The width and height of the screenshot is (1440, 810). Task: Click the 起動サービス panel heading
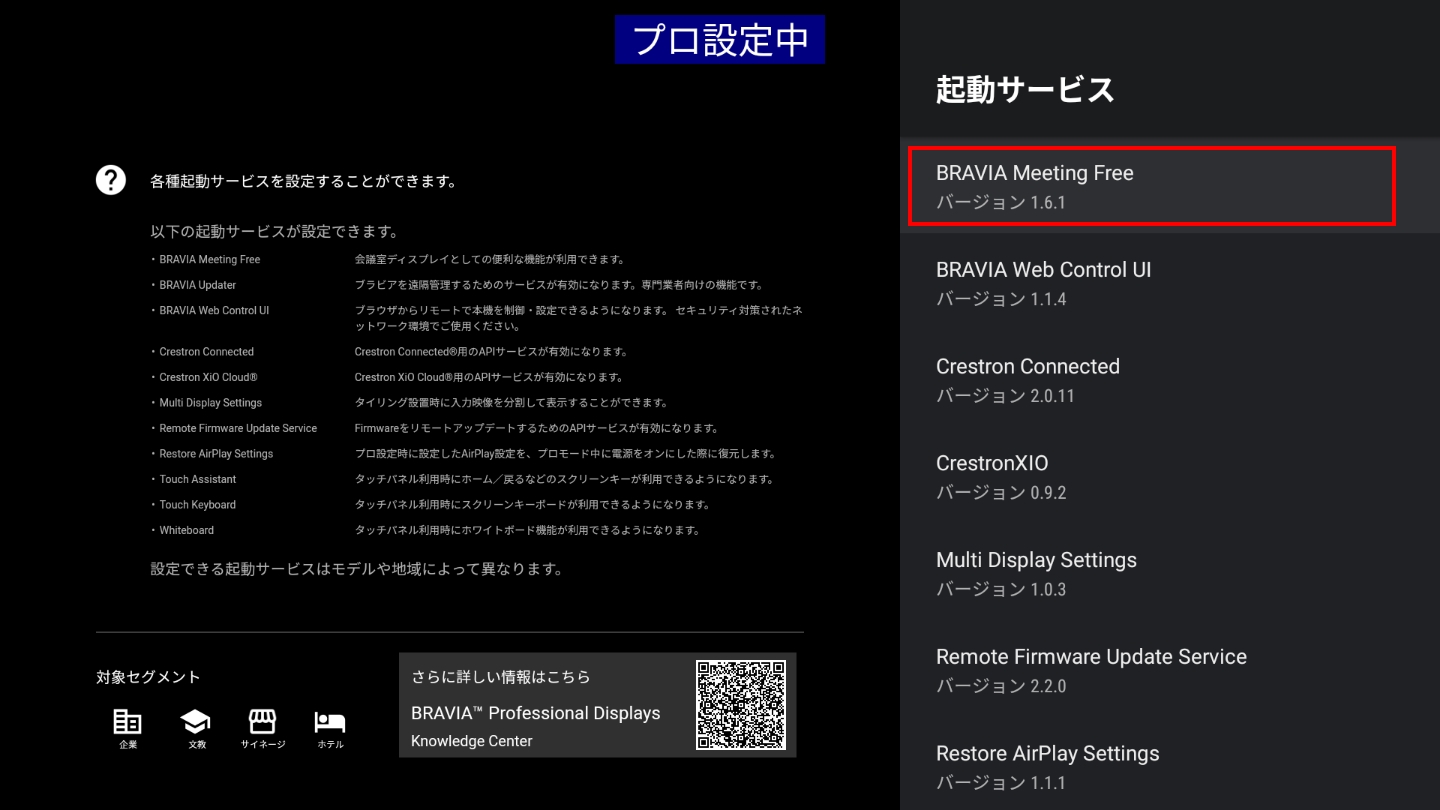1025,90
